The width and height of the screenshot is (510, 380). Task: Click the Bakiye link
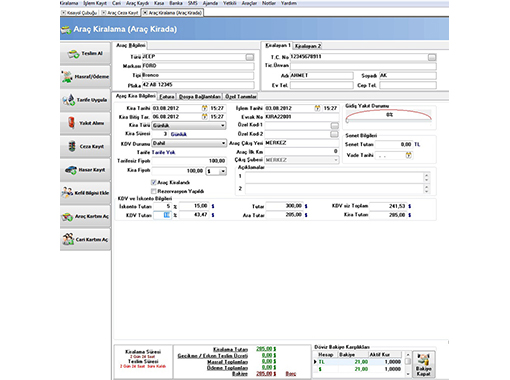coord(240,374)
